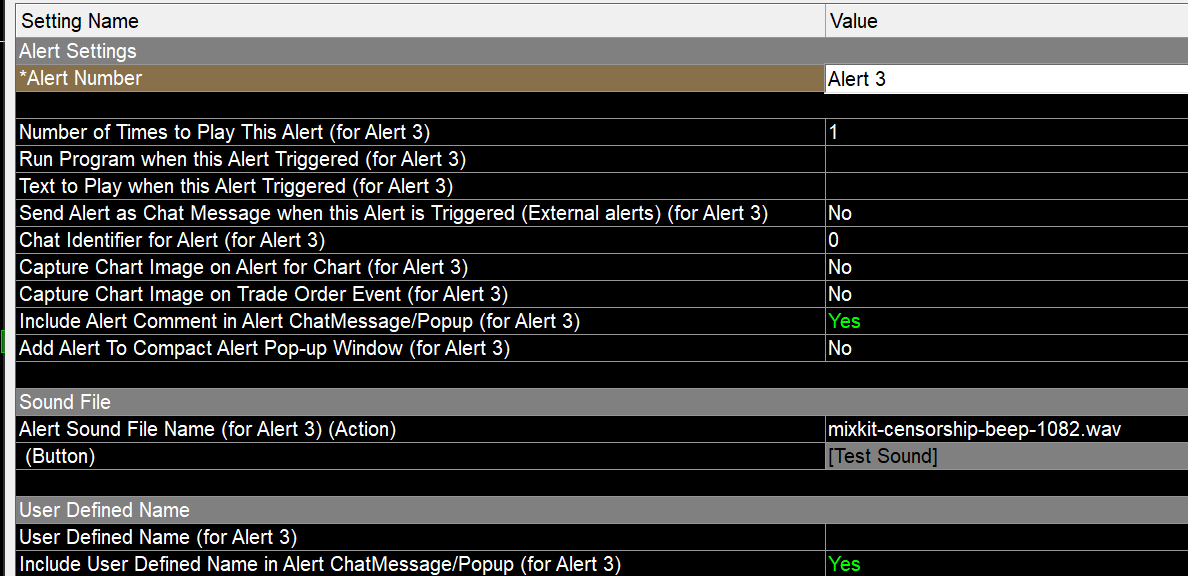The height and width of the screenshot is (576, 1188).
Task: Click the Value column header
Action: pyautogui.click(x=1006, y=21)
